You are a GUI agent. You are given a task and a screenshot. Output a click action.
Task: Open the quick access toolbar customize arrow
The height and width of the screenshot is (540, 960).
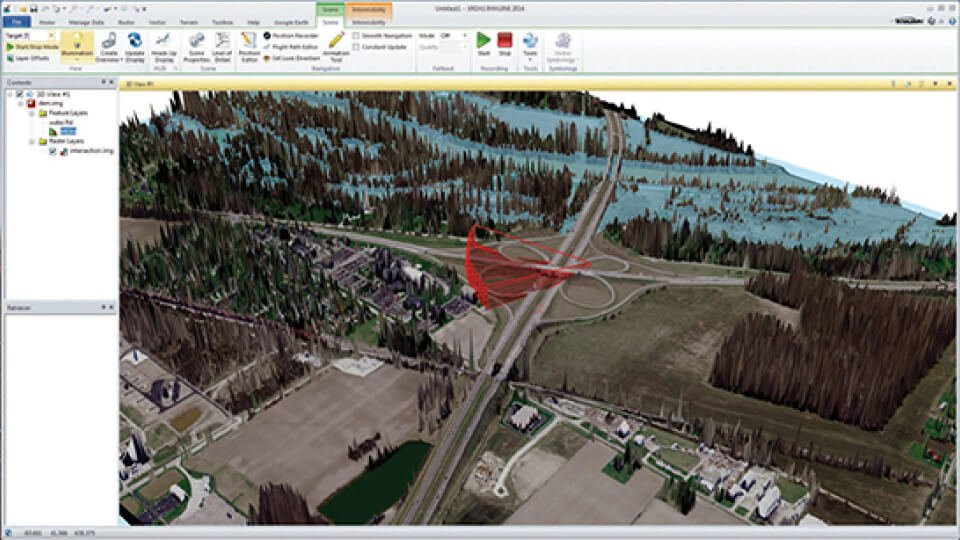(144, 9)
